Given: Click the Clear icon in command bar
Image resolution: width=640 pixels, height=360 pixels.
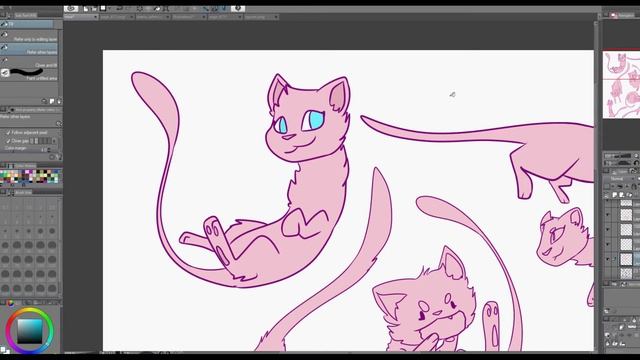Looking at the screenshot, I should point(140,9).
